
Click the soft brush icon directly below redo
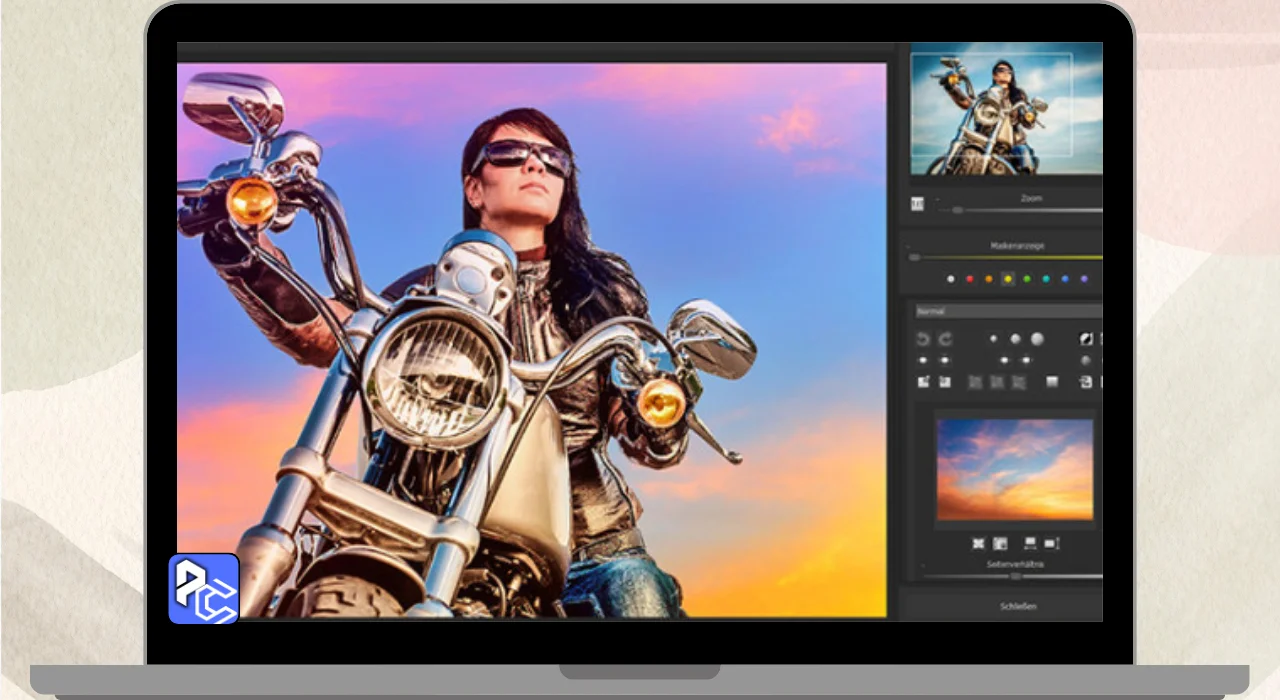click(945, 360)
